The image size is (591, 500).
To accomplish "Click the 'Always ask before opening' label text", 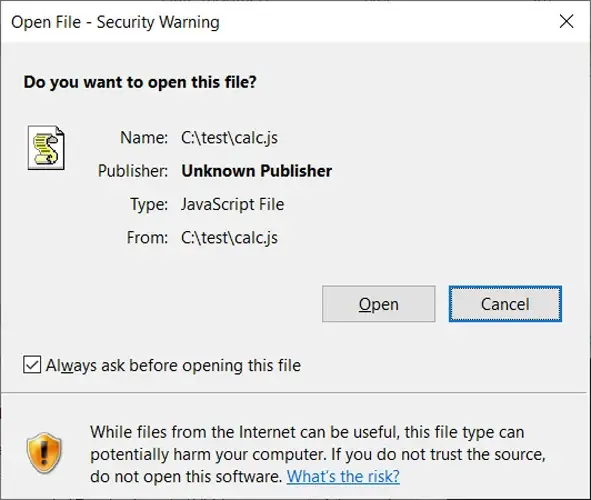I will coord(173,365).
